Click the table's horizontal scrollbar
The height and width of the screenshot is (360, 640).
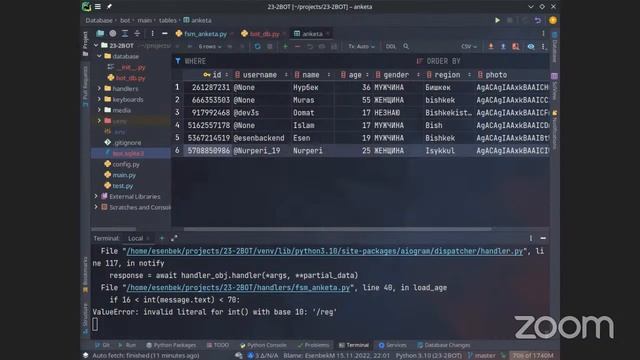pyautogui.click(x=337, y=229)
